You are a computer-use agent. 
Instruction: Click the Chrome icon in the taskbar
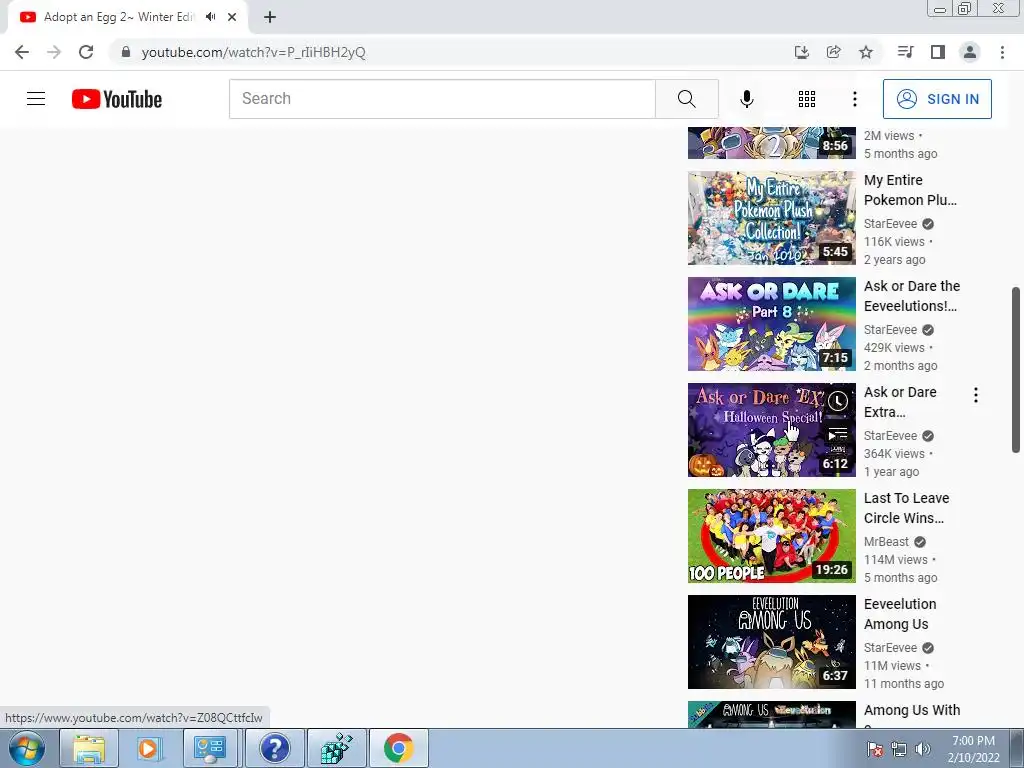(398, 748)
